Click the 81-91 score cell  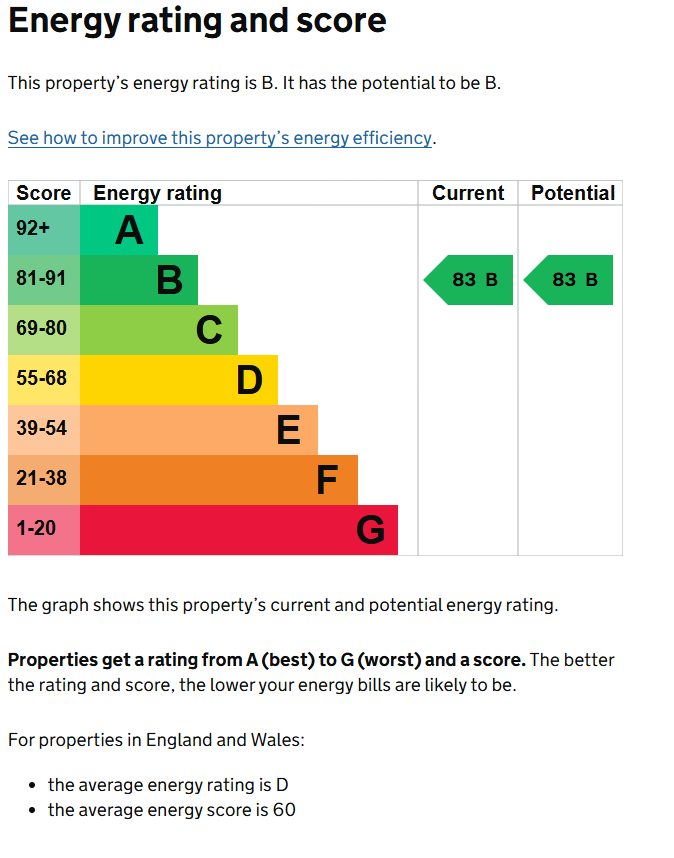point(44,280)
